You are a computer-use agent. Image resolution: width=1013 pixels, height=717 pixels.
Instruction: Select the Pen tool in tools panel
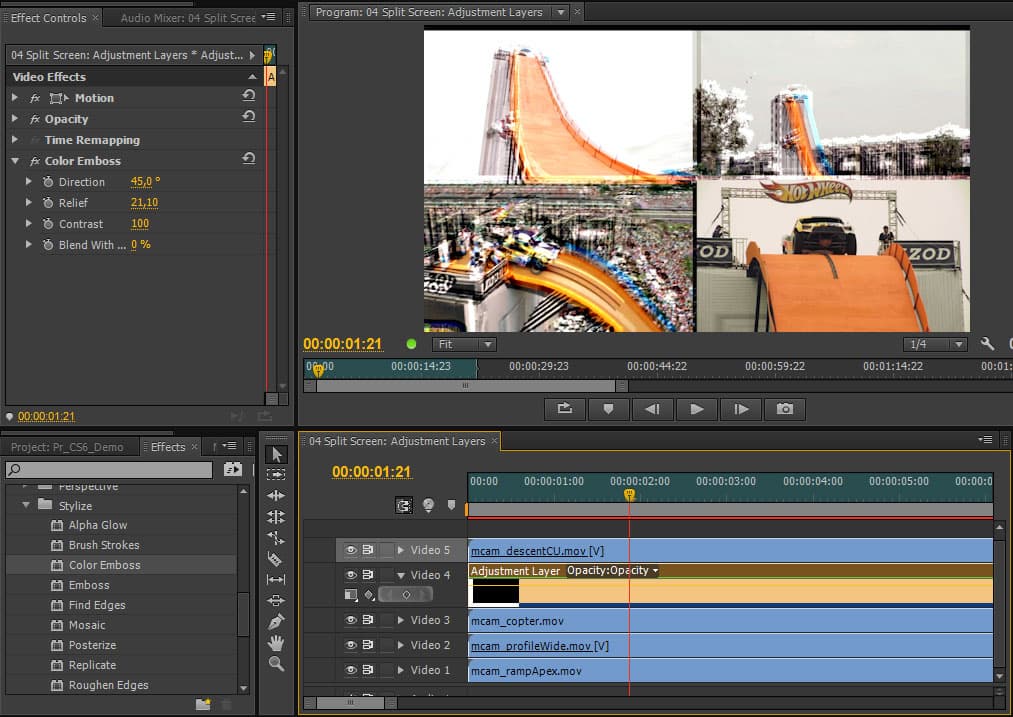click(x=276, y=622)
